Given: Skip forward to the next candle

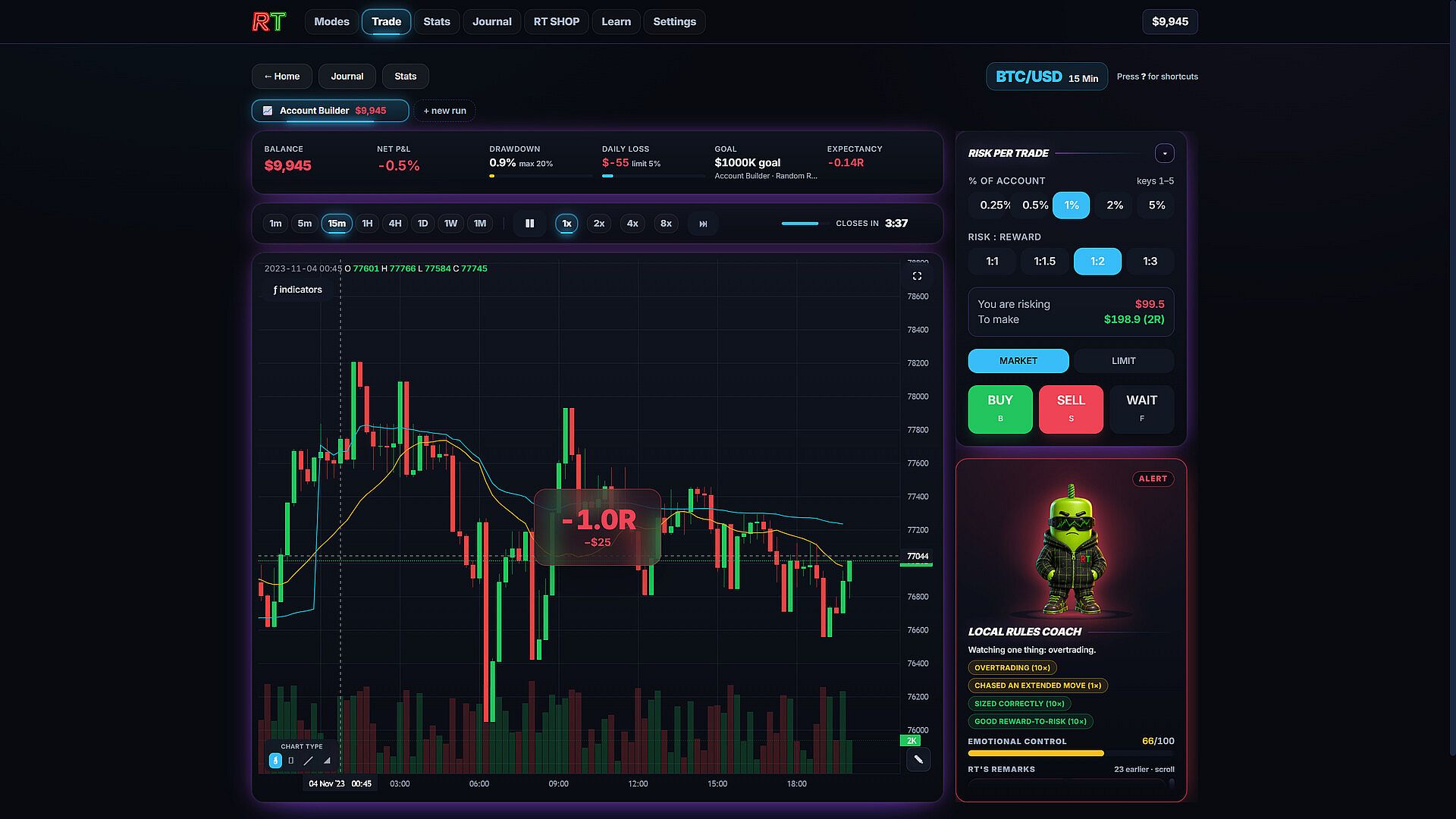Looking at the screenshot, I should click(x=703, y=224).
